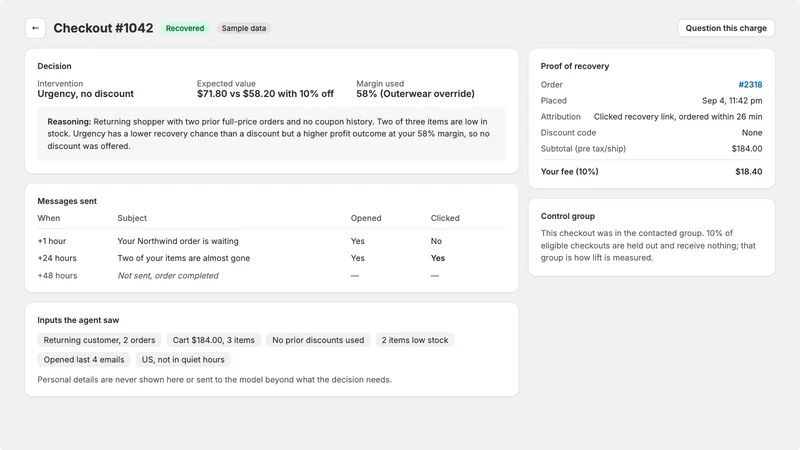Click the Opened column header
Image resolution: width=800 pixels, height=450 pixels.
(366, 218)
